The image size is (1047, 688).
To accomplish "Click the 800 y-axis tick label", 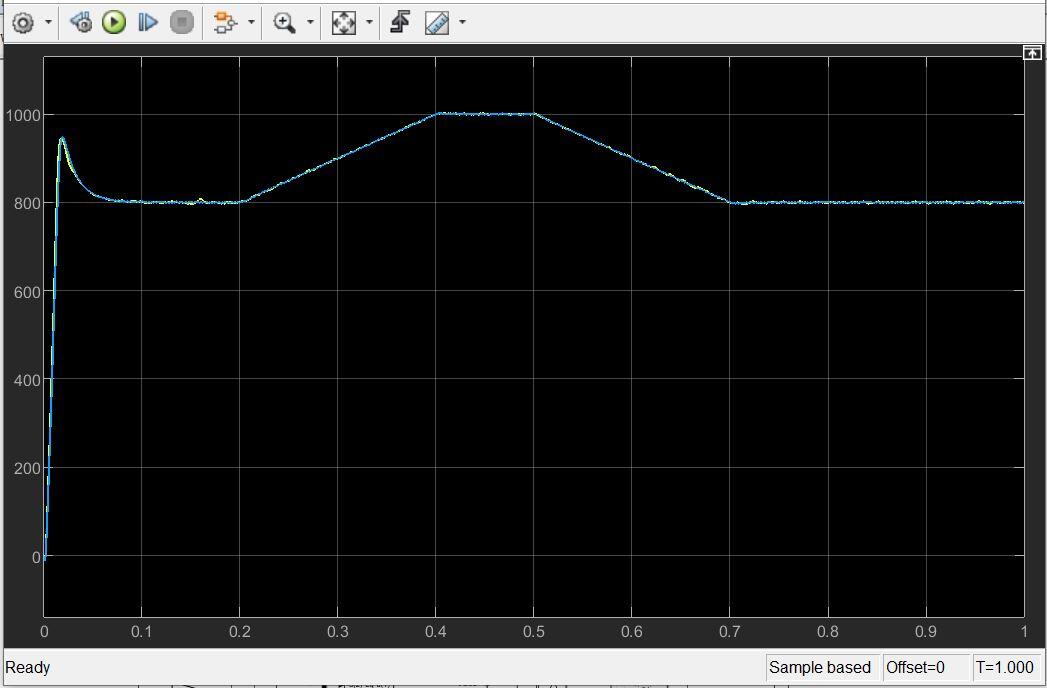I will point(27,203).
